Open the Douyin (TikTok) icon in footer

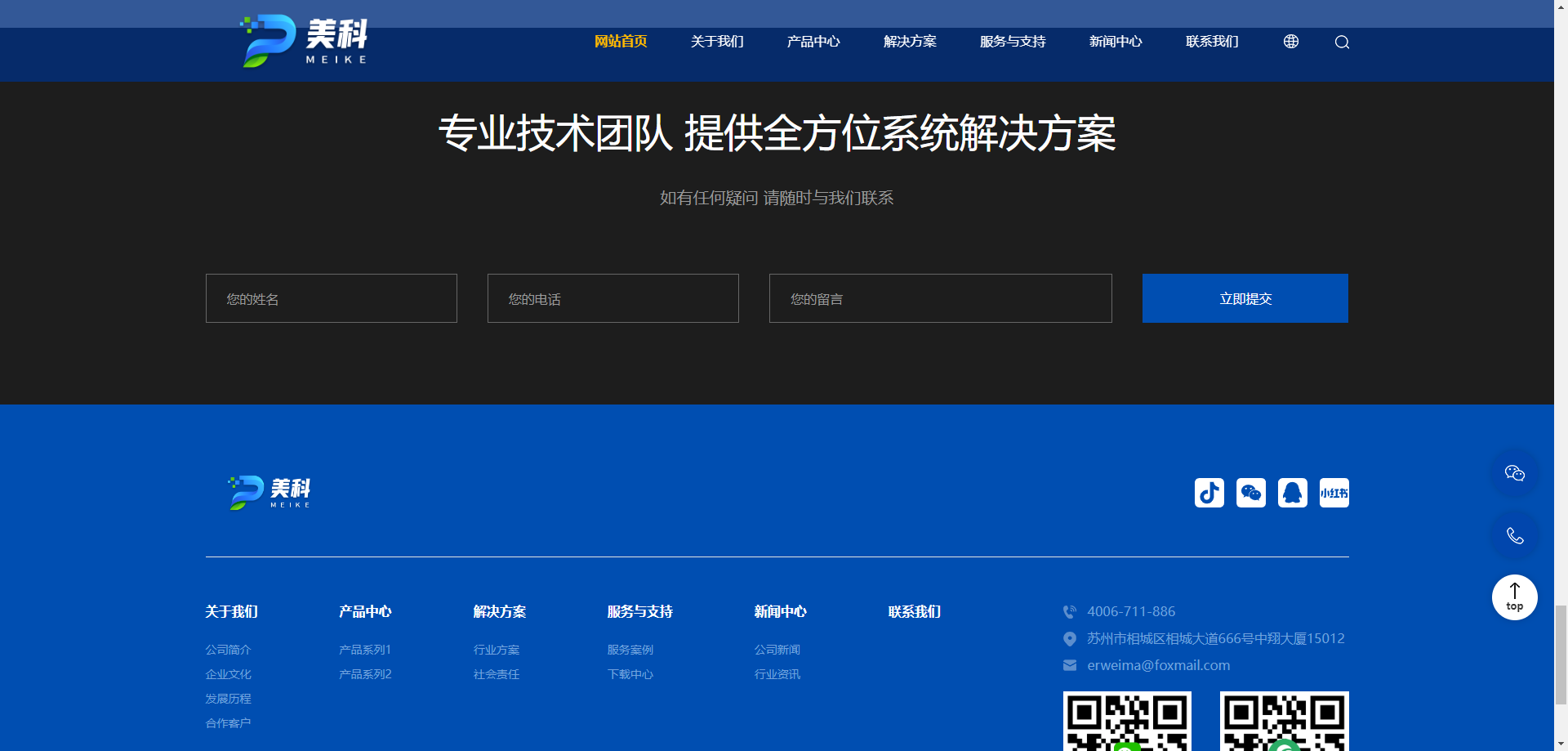pos(1209,492)
